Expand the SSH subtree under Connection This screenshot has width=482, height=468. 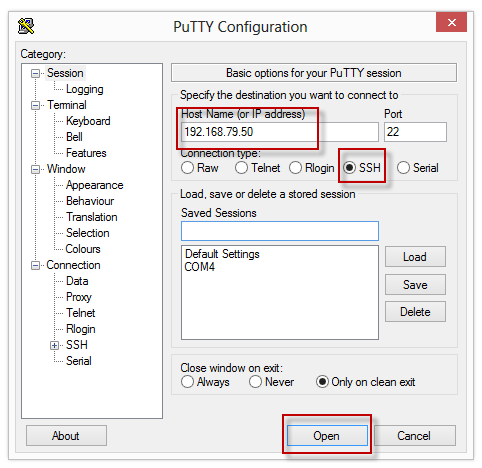(54, 345)
